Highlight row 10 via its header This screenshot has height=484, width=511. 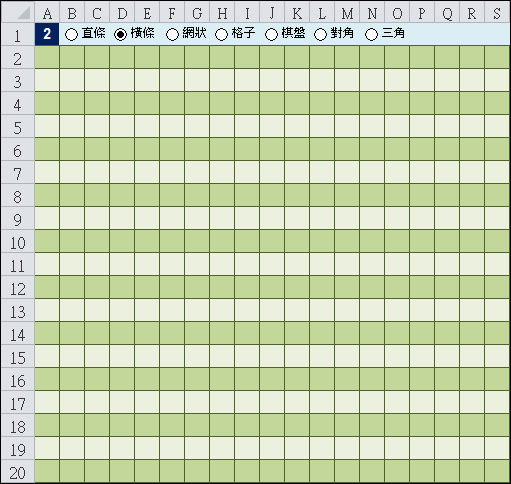pyautogui.click(x=18, y=241)
